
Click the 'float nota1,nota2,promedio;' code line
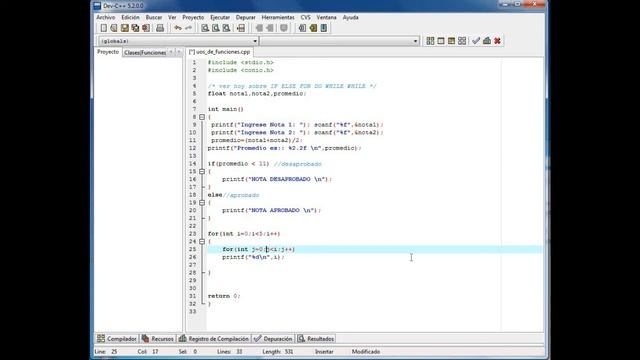pos(257,94)
